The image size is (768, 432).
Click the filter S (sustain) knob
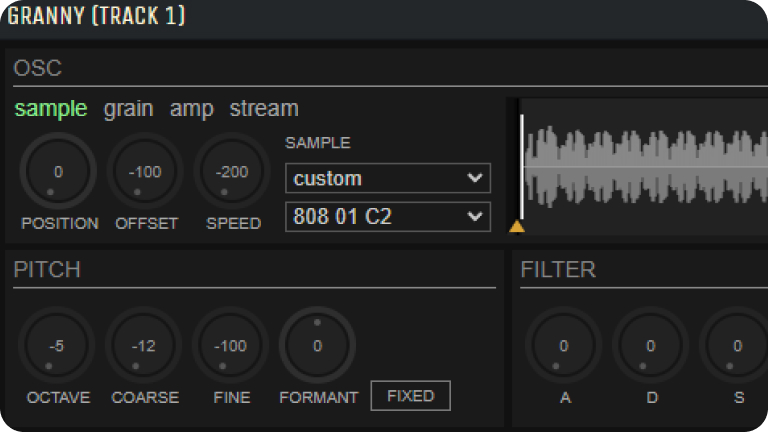click(737, 346)
